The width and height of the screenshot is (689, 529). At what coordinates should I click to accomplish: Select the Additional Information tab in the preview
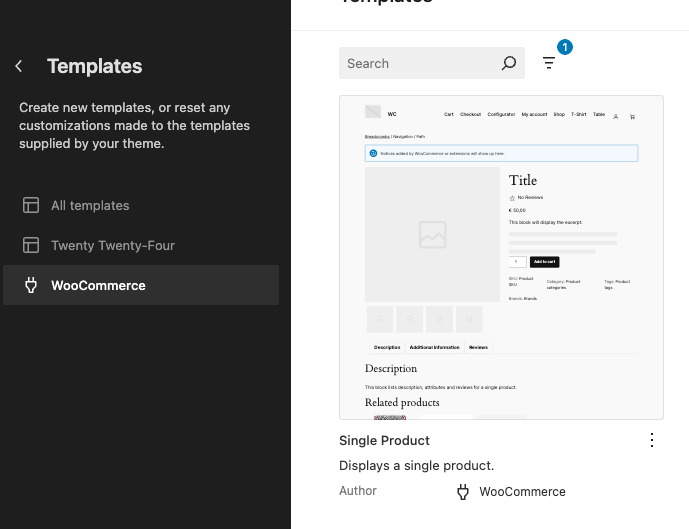(x=434, y=347)
